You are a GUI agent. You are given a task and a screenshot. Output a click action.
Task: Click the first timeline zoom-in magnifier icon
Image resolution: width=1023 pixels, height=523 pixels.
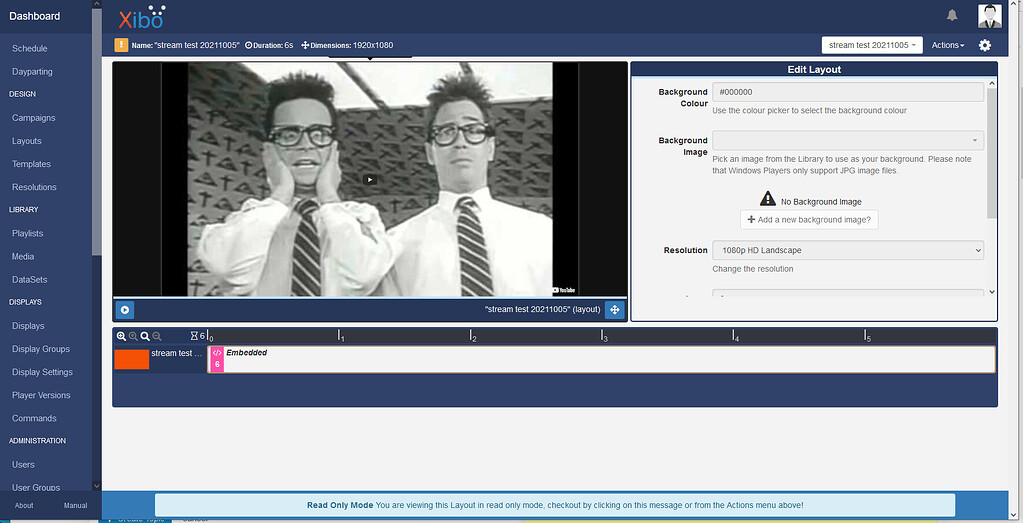(x=121, y=336)
